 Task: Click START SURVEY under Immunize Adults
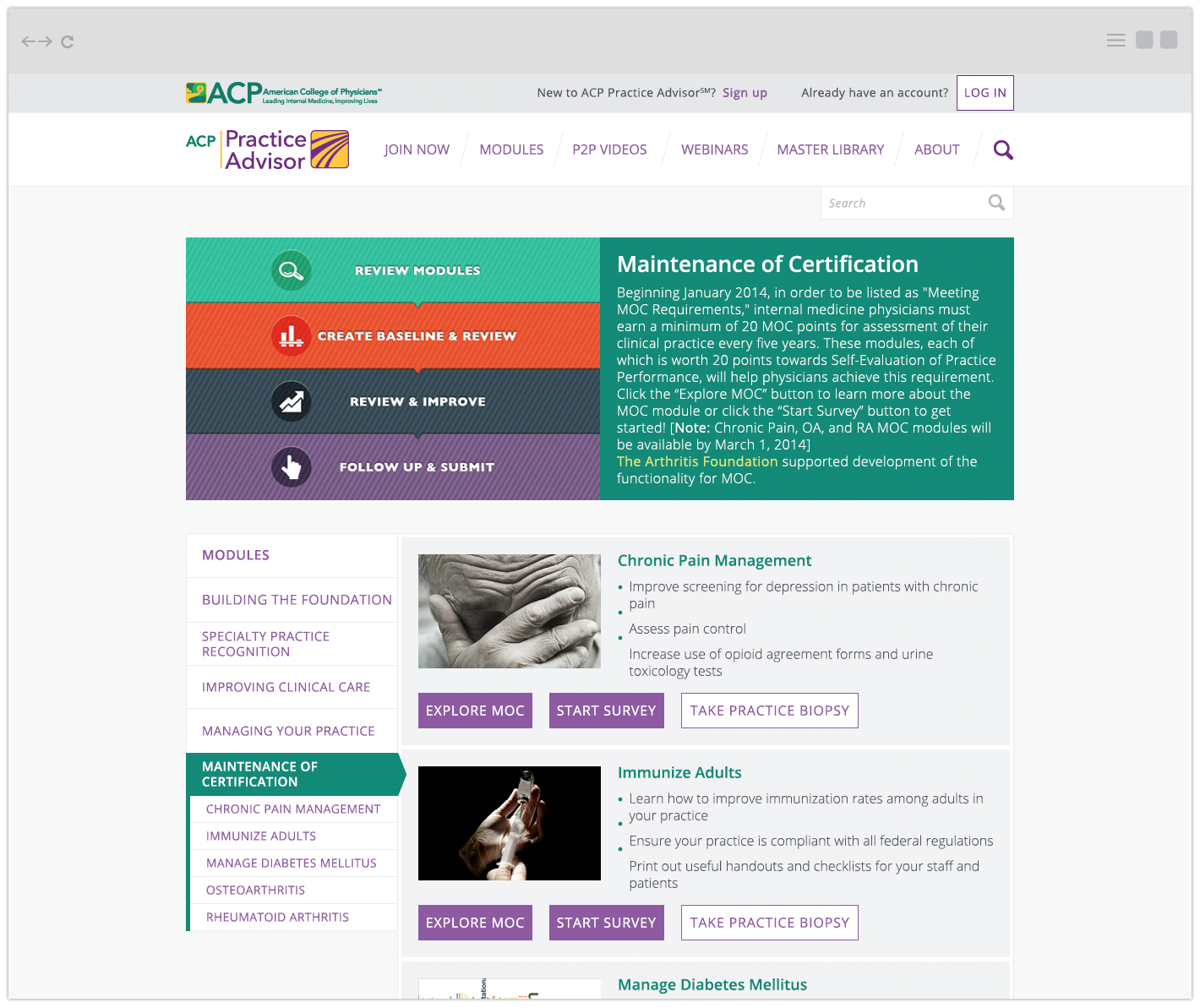pyautogui.click(x=607, y=923)
